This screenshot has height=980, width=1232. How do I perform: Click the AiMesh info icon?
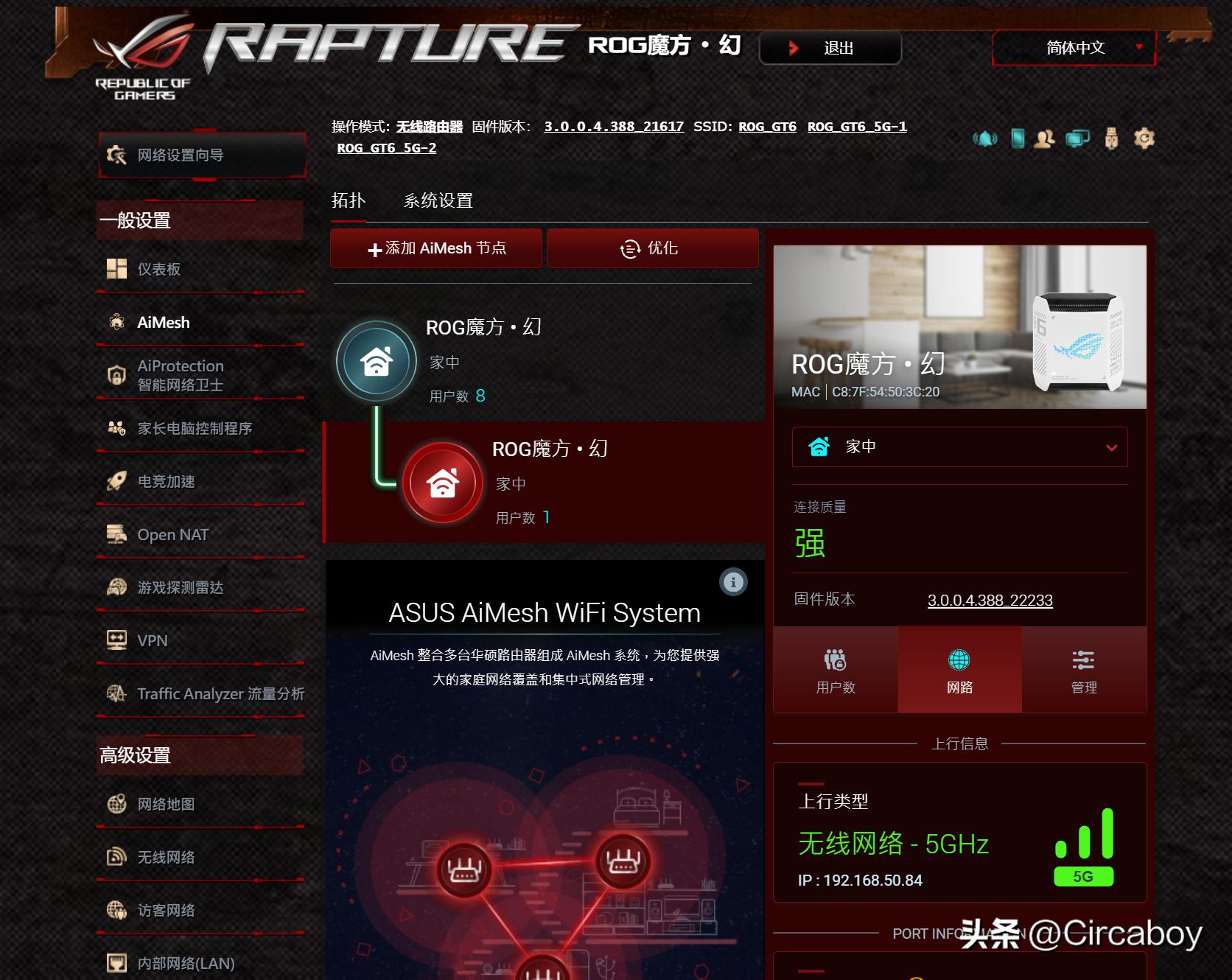tap(733, 582)
